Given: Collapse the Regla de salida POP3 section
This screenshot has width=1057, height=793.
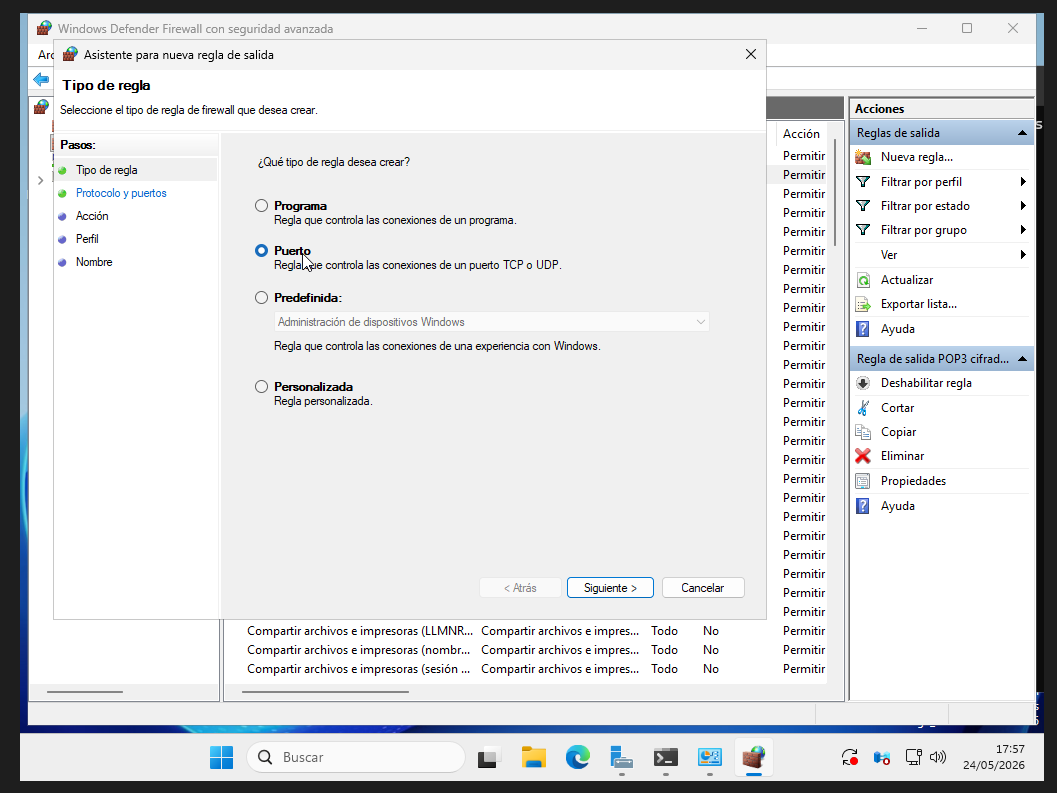Looking at the screenshot, I should (1022, 359).
